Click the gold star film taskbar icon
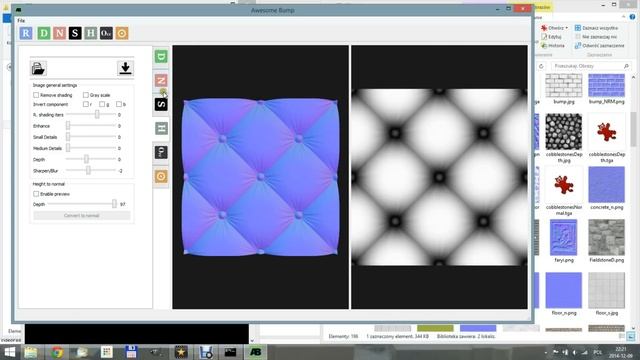The width and height of the screenshot is (640, 360). tap(181, 352)
